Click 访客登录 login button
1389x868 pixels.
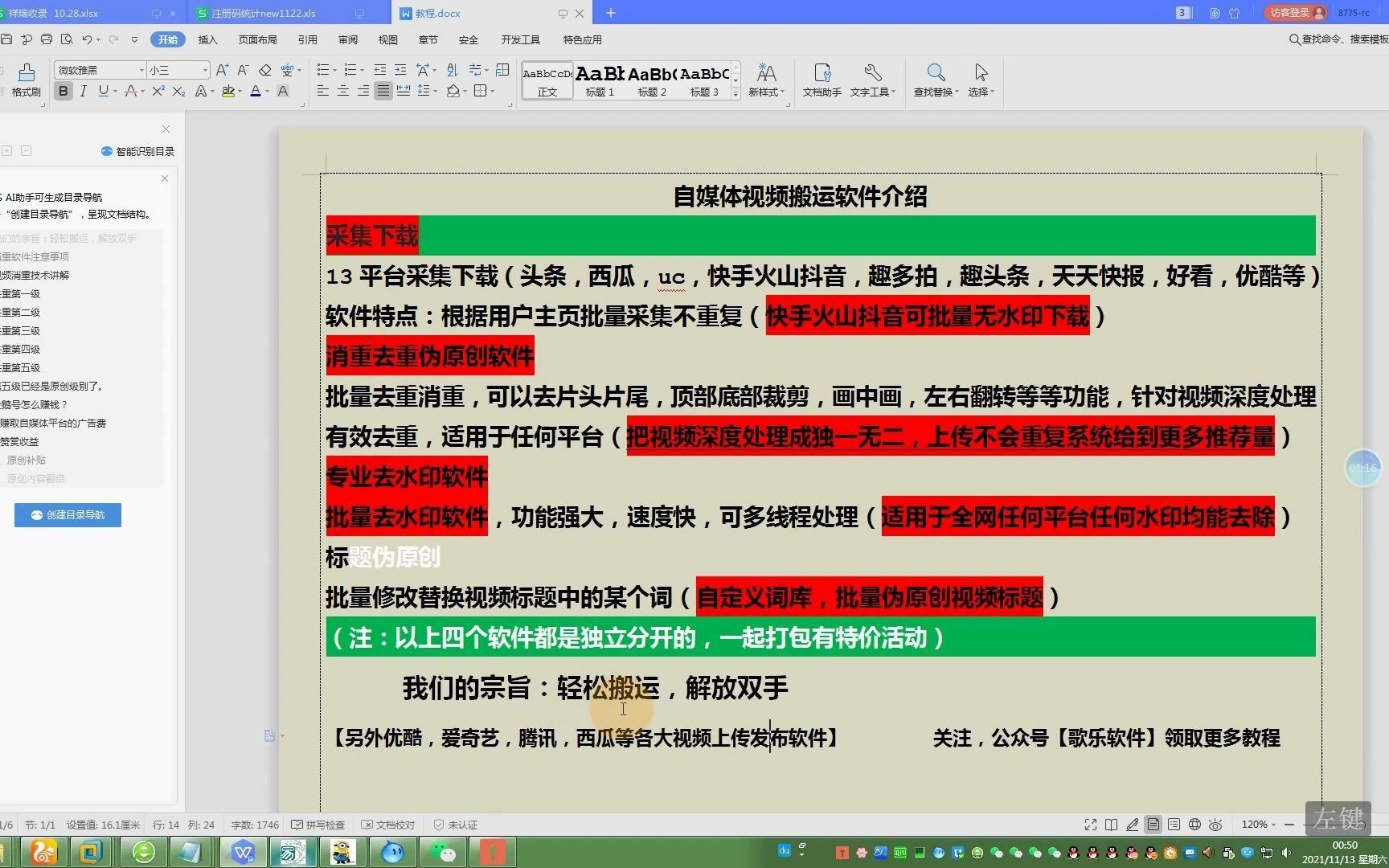coord(1296,13)
